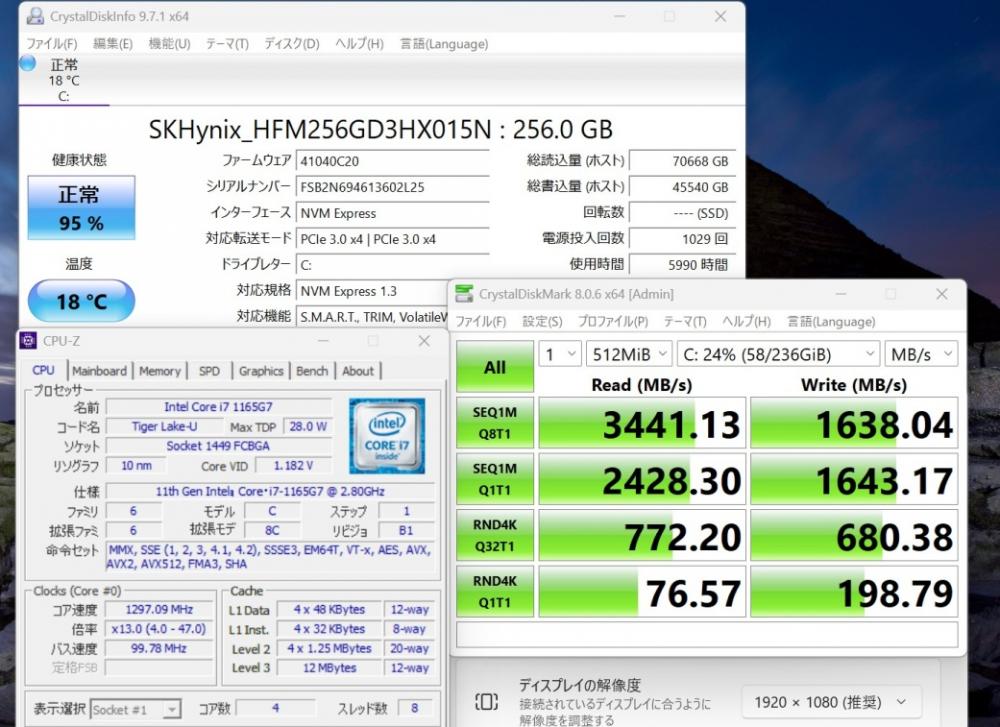Image resolution: width=1000 pixels, height=727 pixels.
Task: Open the 512MiB test size dropdown
Action: click(629, 354)
